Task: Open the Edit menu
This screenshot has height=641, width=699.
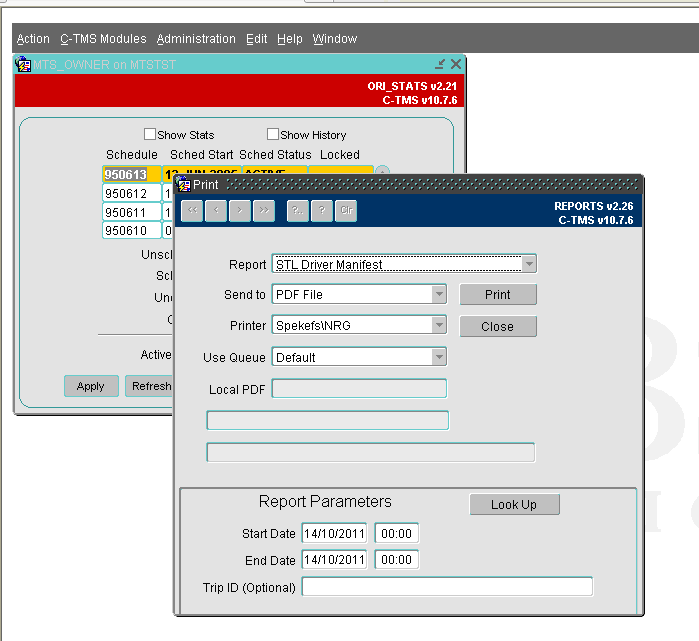Action: tap(257, 39)
